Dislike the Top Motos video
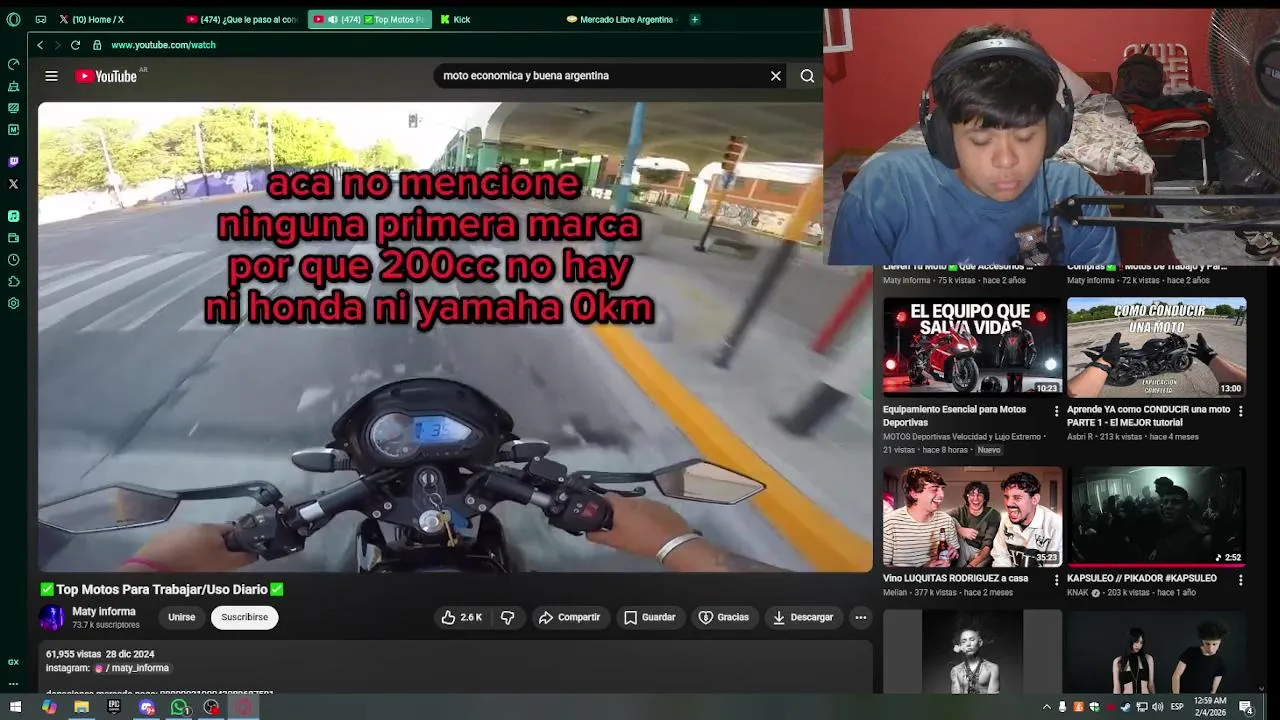This screenshot has height=720, width=1280. [x=508, y=618]
